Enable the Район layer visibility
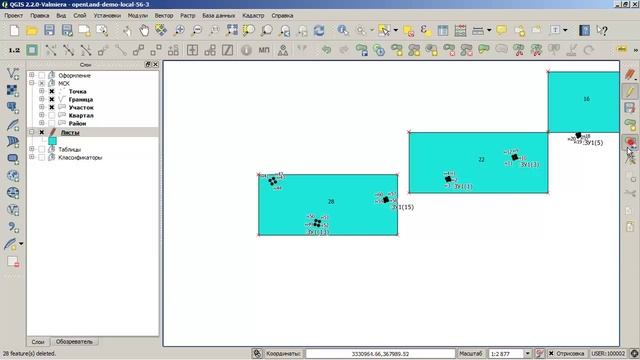Viewport: 640px width, 360px height. (x=51, y=123)
